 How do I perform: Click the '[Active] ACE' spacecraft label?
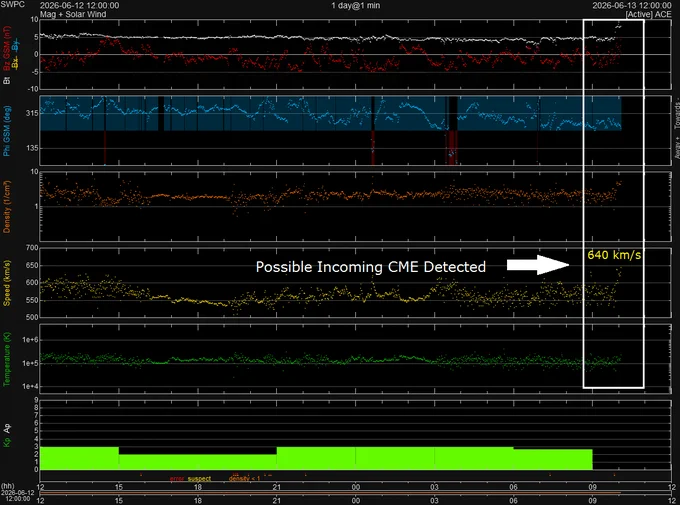click(x=648, y=14)
